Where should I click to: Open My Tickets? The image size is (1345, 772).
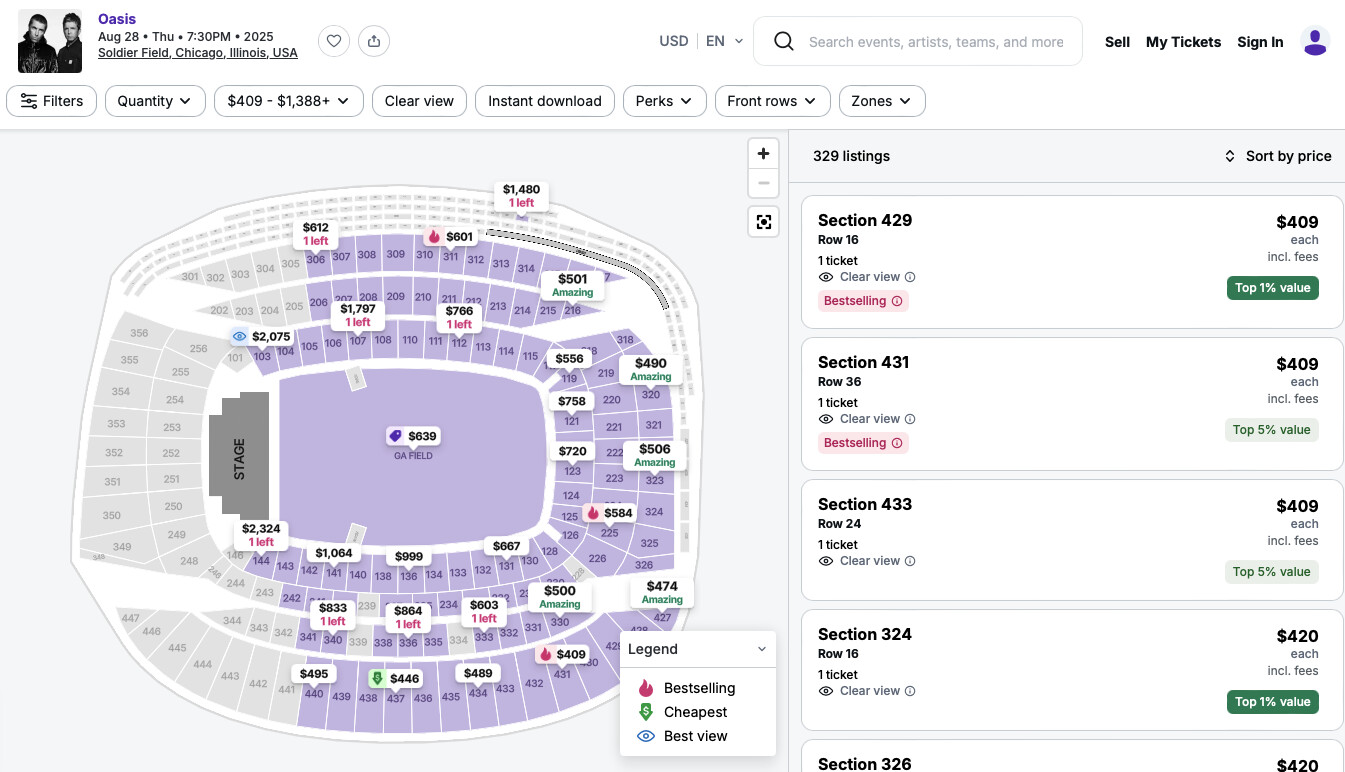[x=1183, y=42]
